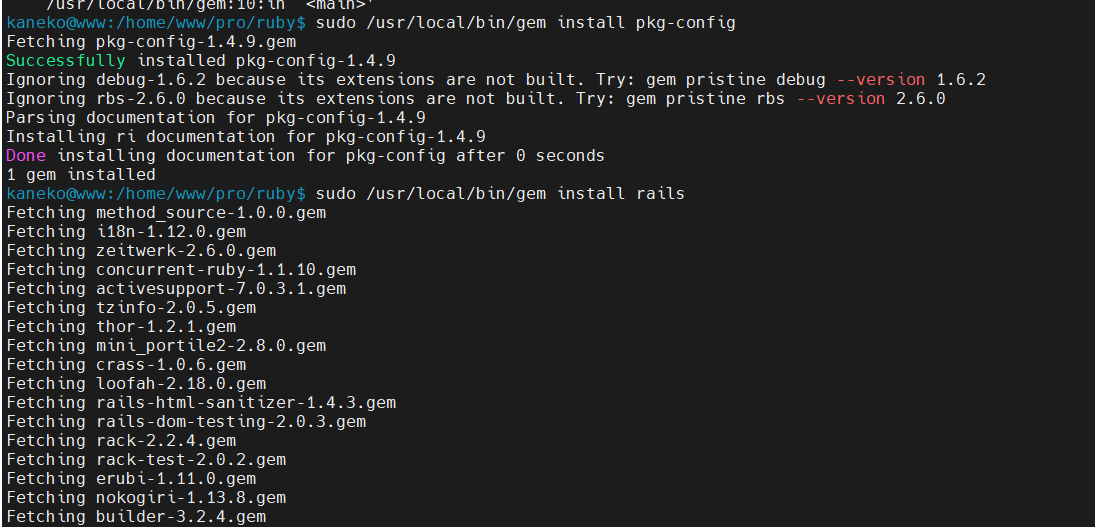
Task: Click the 'Installing ri documentation' line
Action: click(x=246, y=137)
